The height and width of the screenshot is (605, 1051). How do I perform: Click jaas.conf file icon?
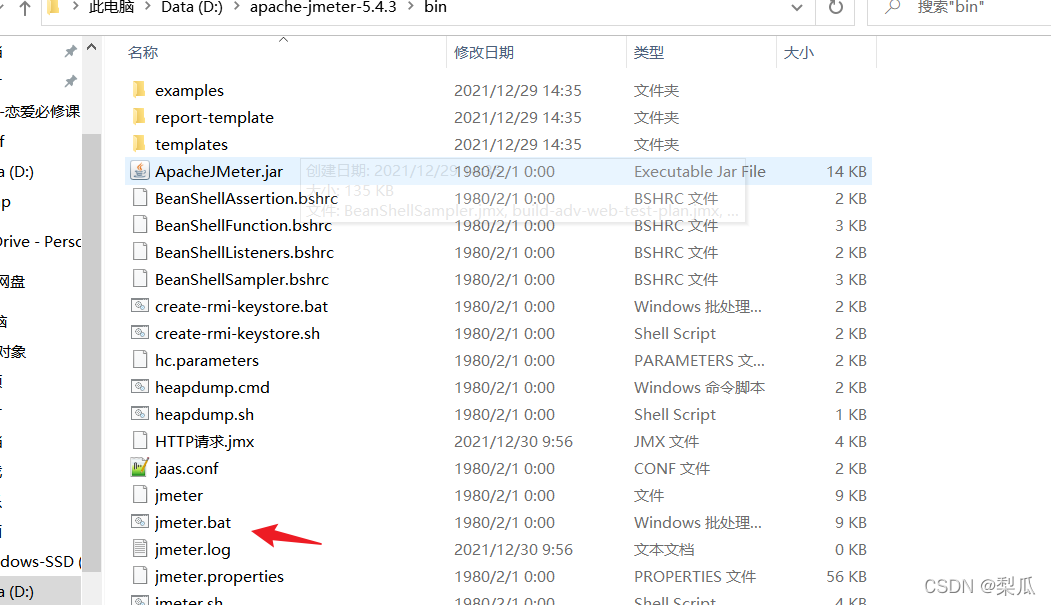tap(139, 468)
